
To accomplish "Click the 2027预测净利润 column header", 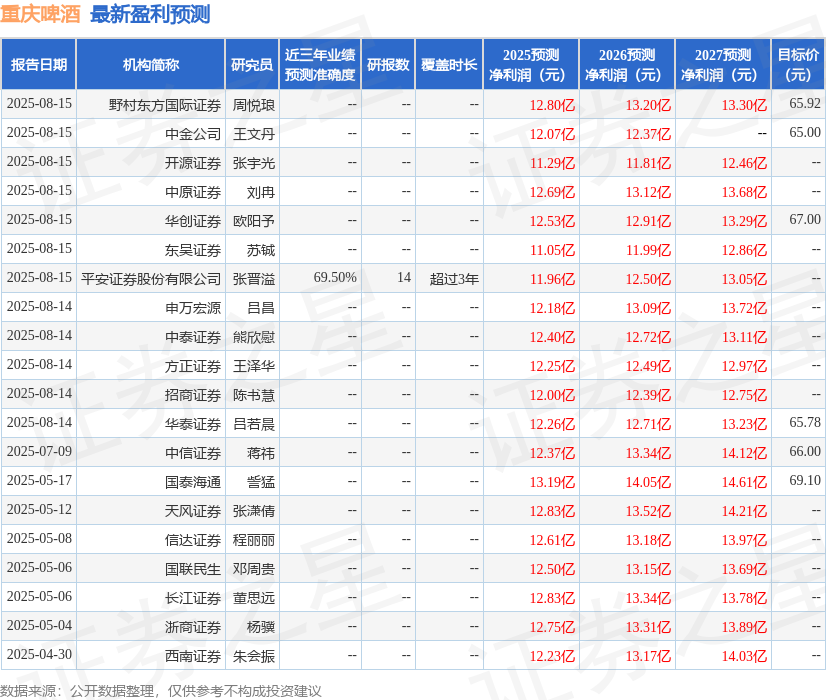I will coord(723,64).
